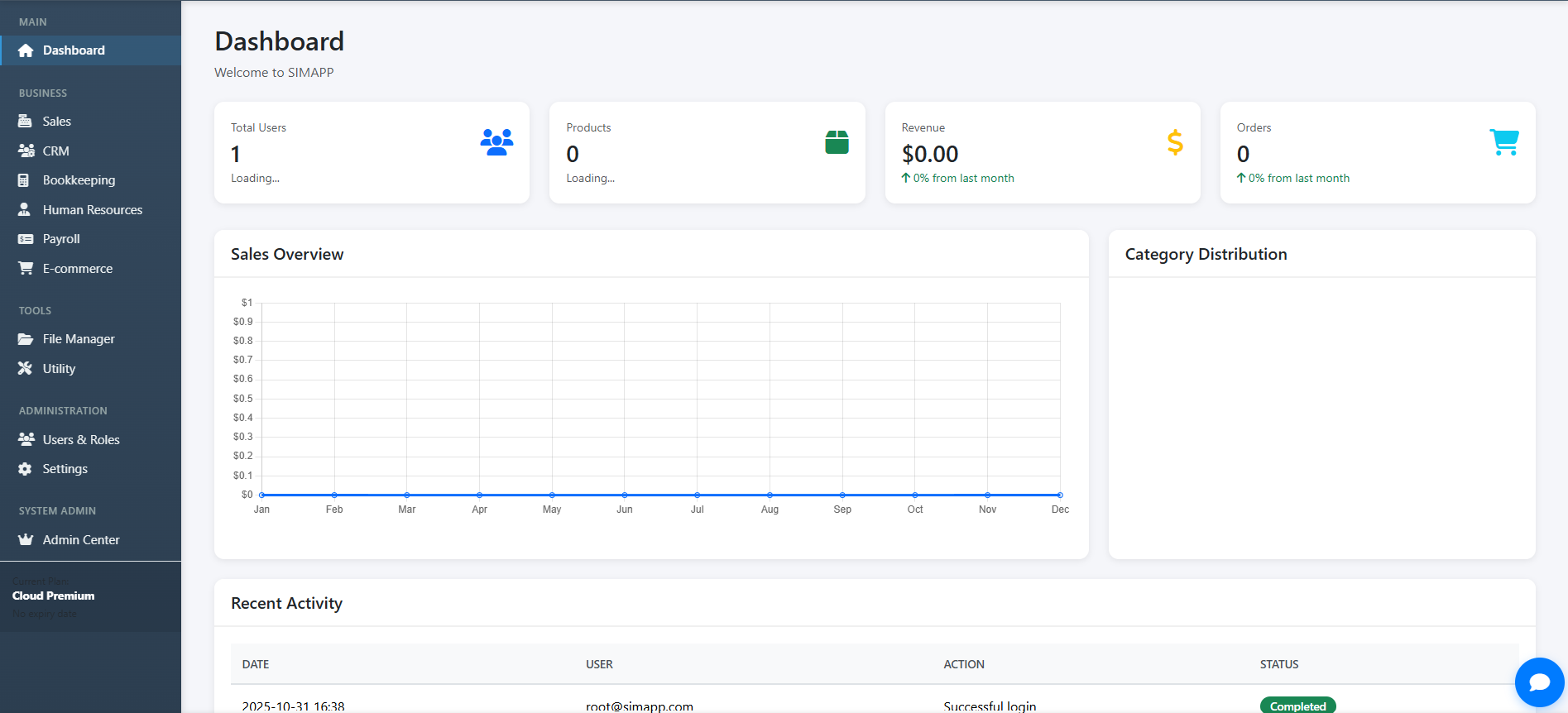This screenshot has width=1568, height=713.
Task: Click the yellow Revenue dollar icon
Action: pos(1174,142)
